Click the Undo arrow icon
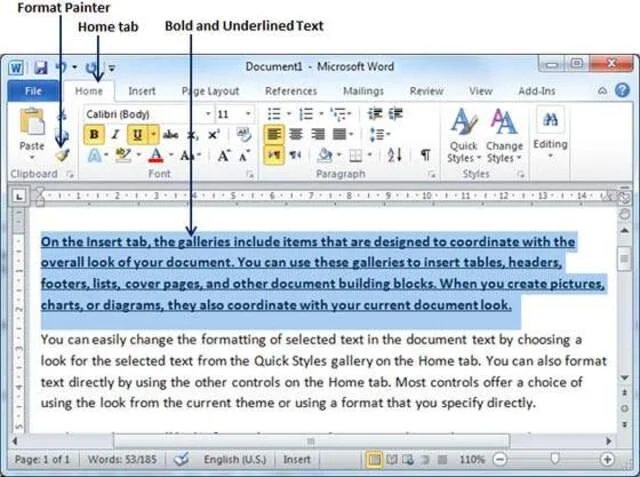Image resolution: width=640 pixels, height=477 pixels. point(61,67)
